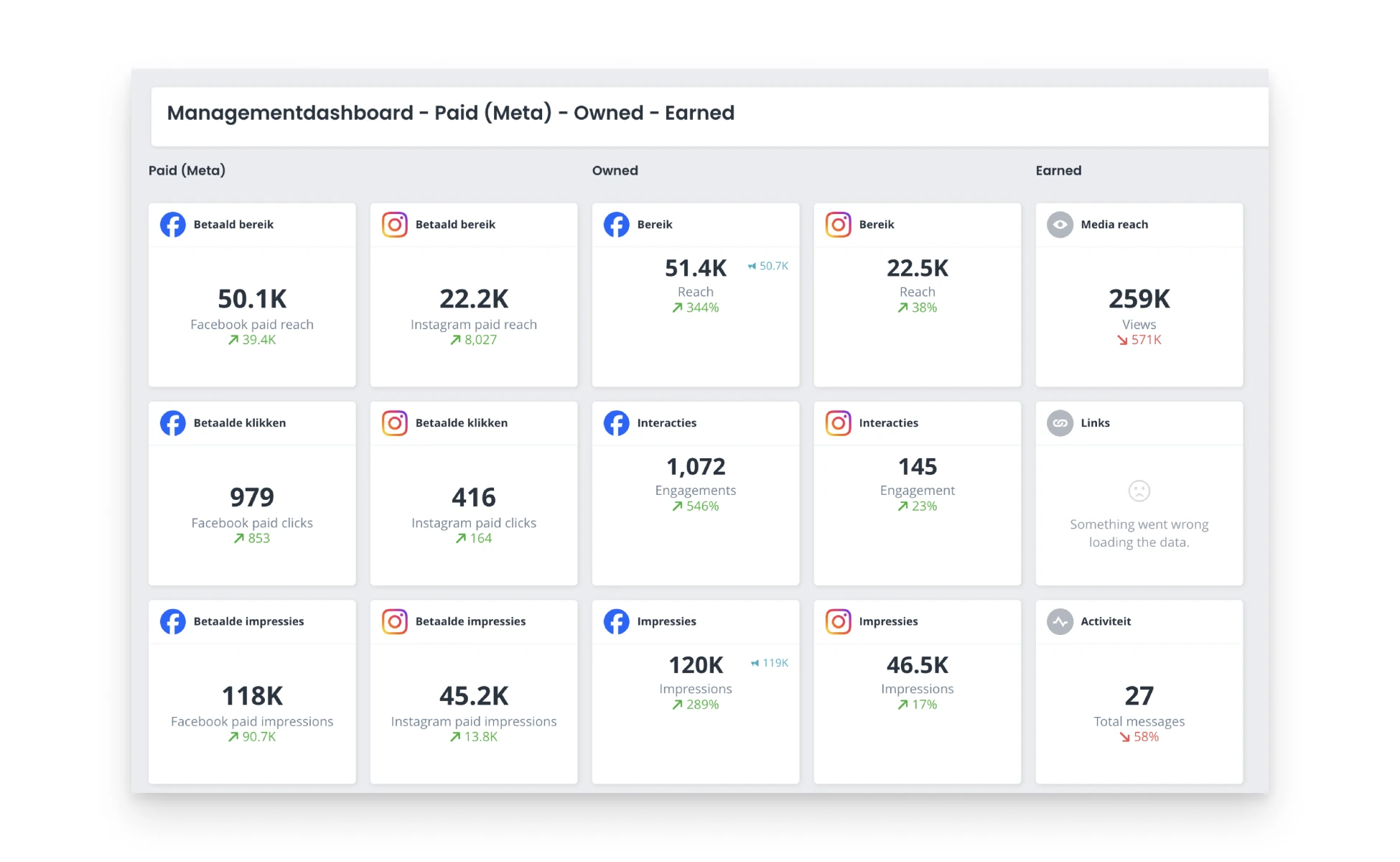Image resolution: width=1400 pixels, height=862 pixels.
Task: Click the 259K Views figure
Action: (1139, 299)
